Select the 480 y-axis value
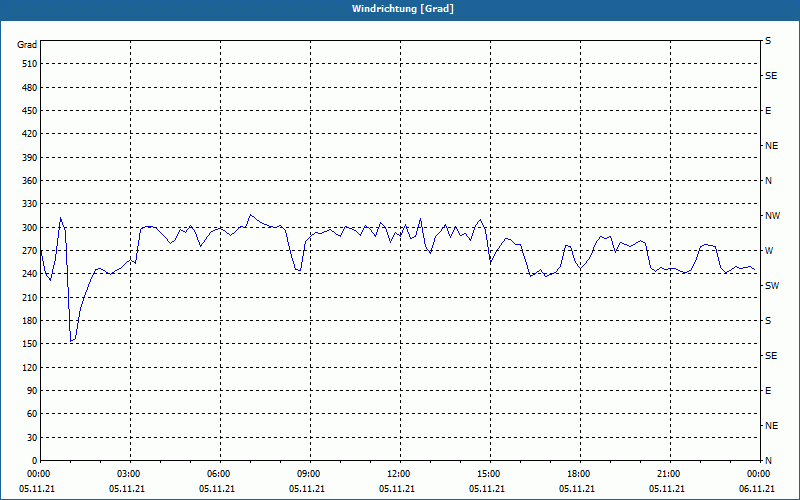800x500 pixels. coord(30,87)
